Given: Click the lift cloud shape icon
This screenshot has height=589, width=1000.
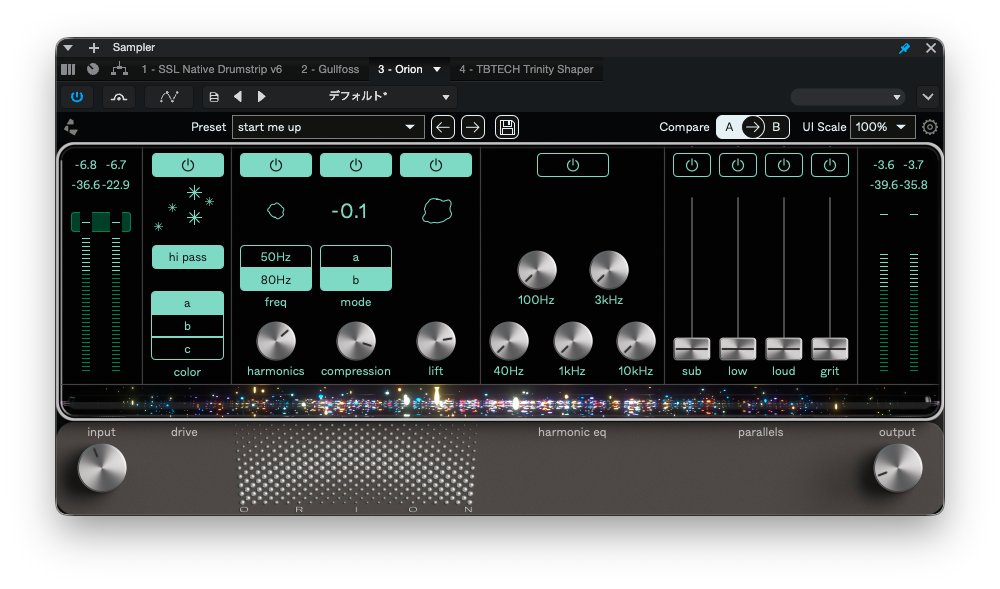Looking at the screenshot, I should 437,210.
